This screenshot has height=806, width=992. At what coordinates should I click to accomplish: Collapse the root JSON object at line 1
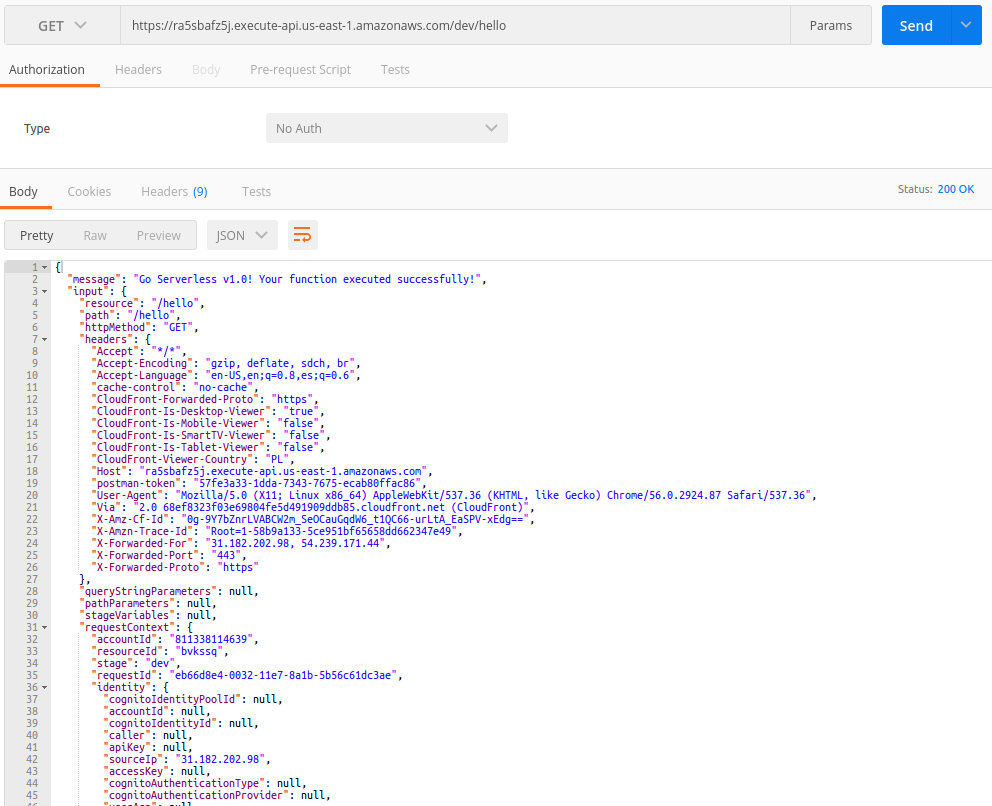(45, 267)
